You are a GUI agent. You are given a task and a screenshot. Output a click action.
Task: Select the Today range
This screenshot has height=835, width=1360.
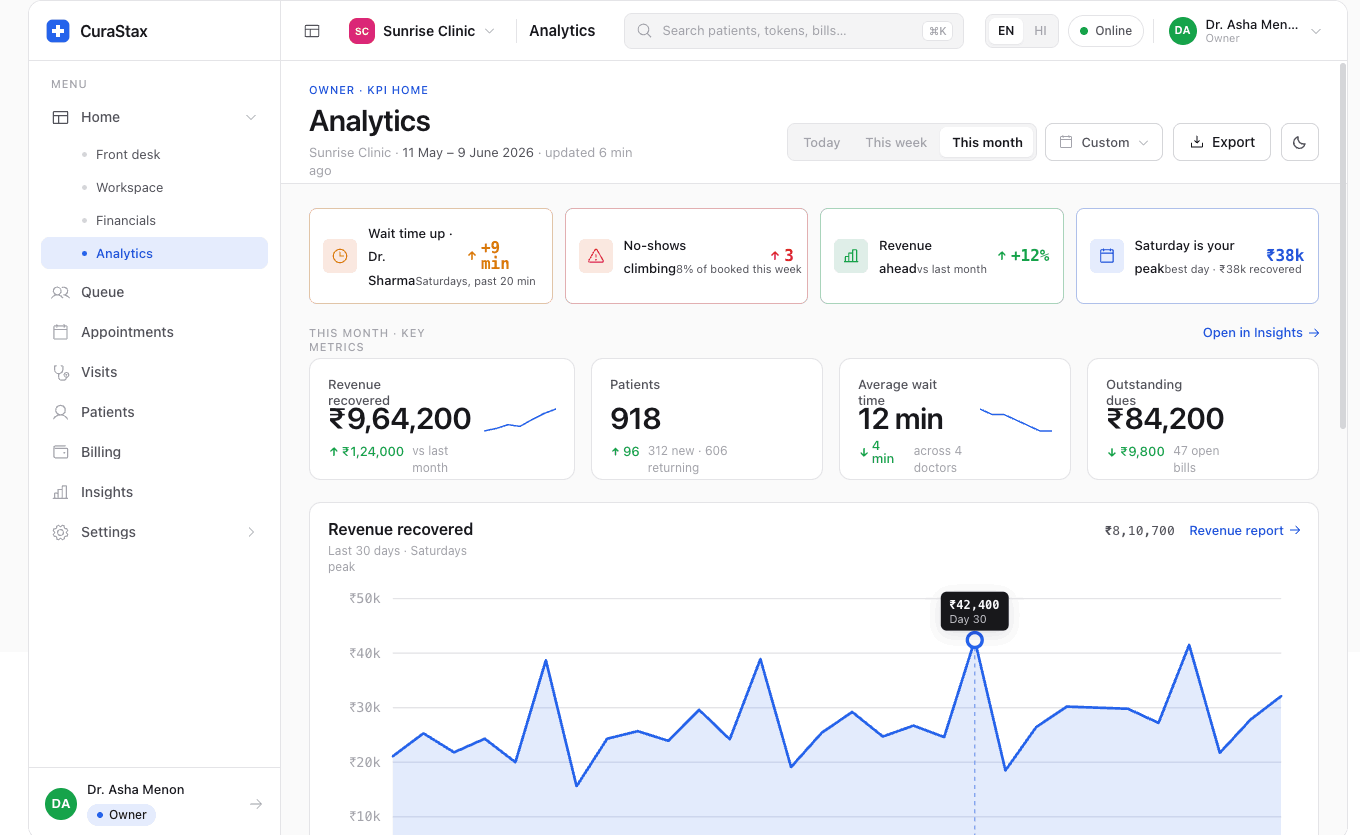(x=822, y=142)
